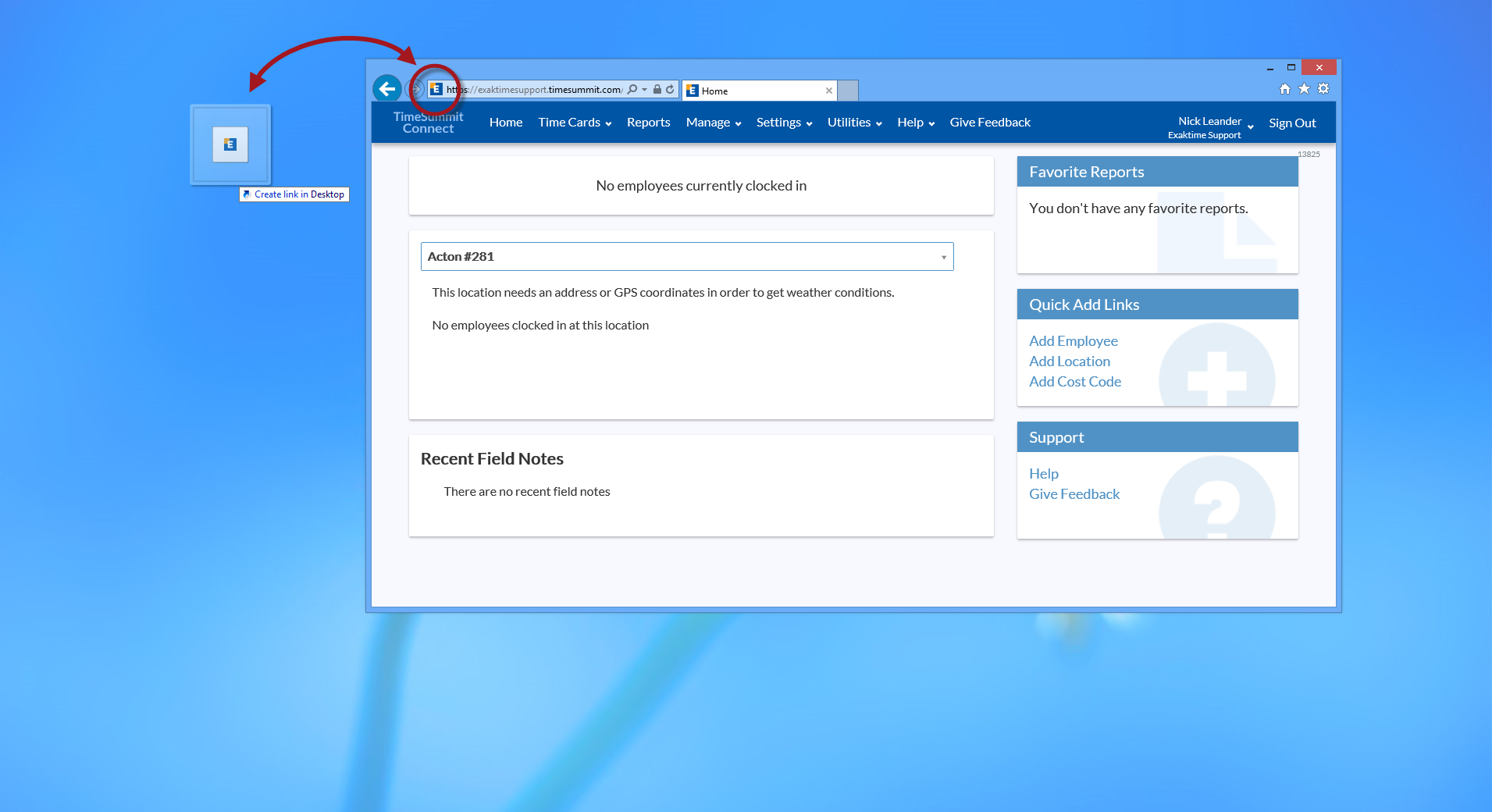The image size is (1492, 812).
Task: Click the Add Cost Code link
Action: coord(1074,382)
